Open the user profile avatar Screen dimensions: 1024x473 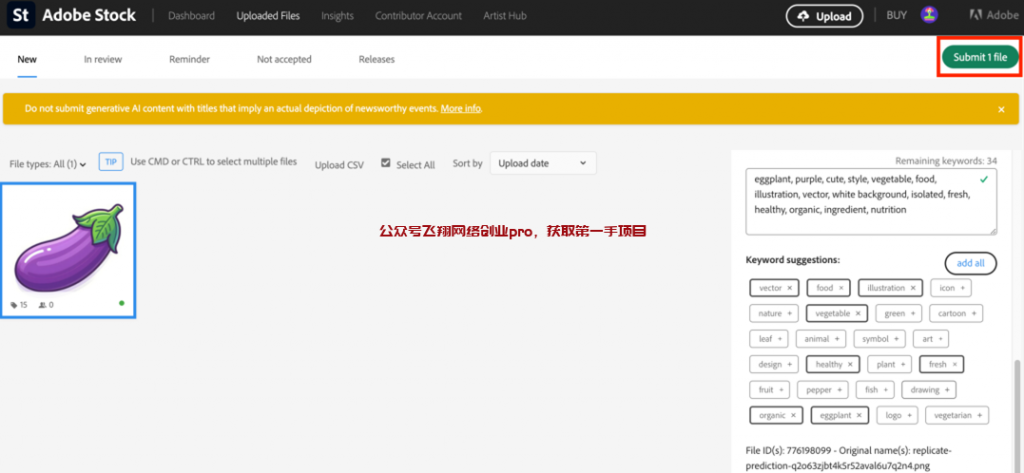(929, 16)
